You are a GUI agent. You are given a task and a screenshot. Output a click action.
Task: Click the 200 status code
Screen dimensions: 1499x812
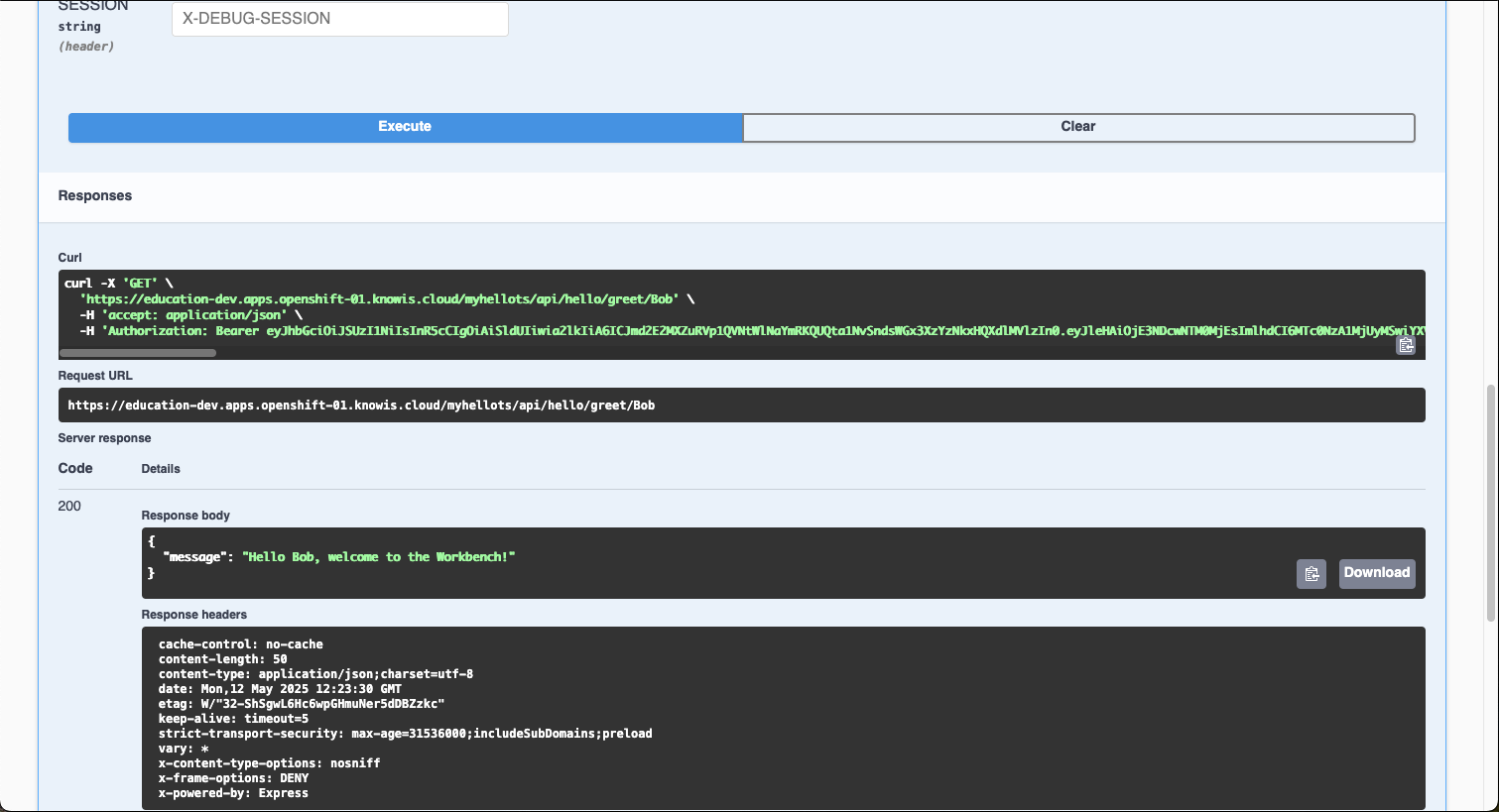(69, 506)
